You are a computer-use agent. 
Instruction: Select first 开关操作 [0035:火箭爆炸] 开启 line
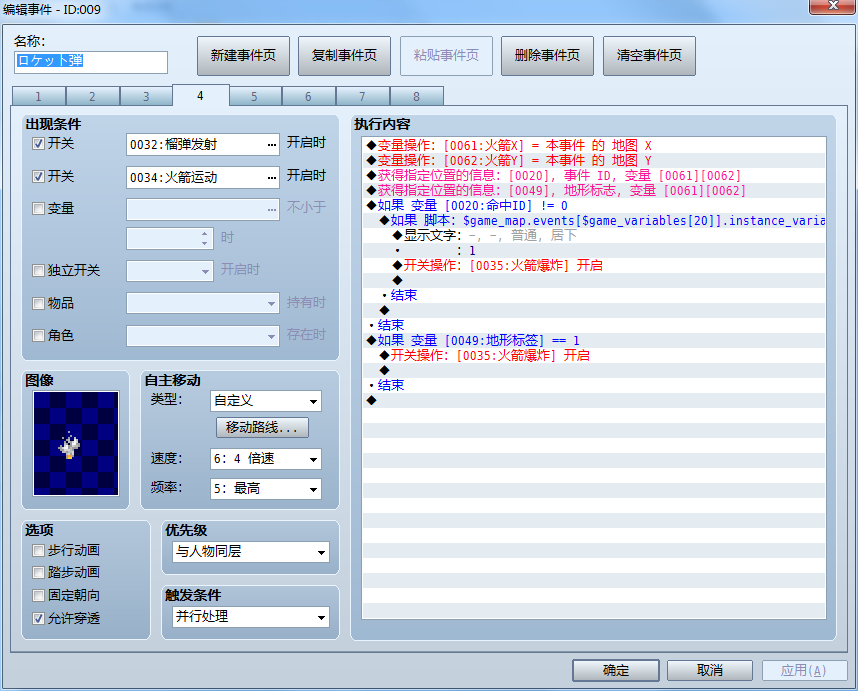594,265
